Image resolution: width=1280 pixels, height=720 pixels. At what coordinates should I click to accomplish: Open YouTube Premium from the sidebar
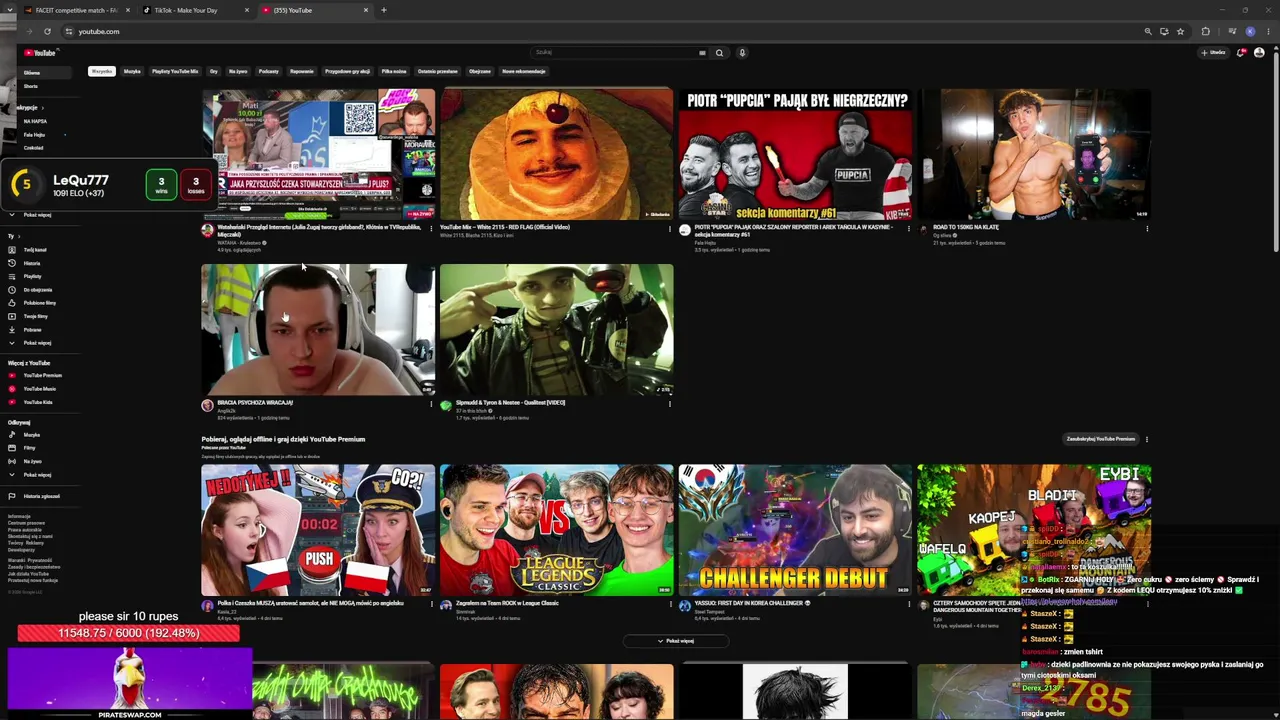(x=42, y=375)
